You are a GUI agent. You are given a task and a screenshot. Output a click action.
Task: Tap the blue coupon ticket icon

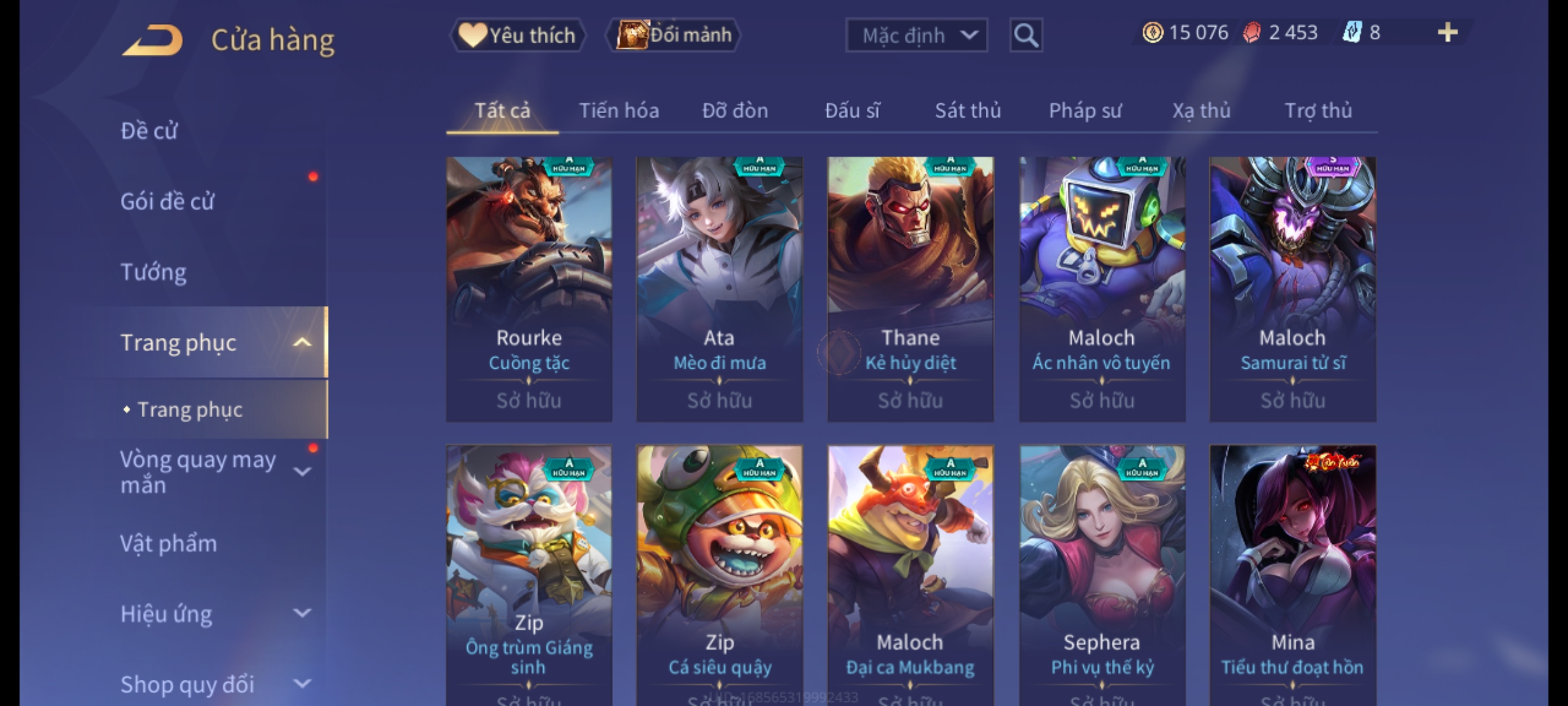click(1352, 33)
